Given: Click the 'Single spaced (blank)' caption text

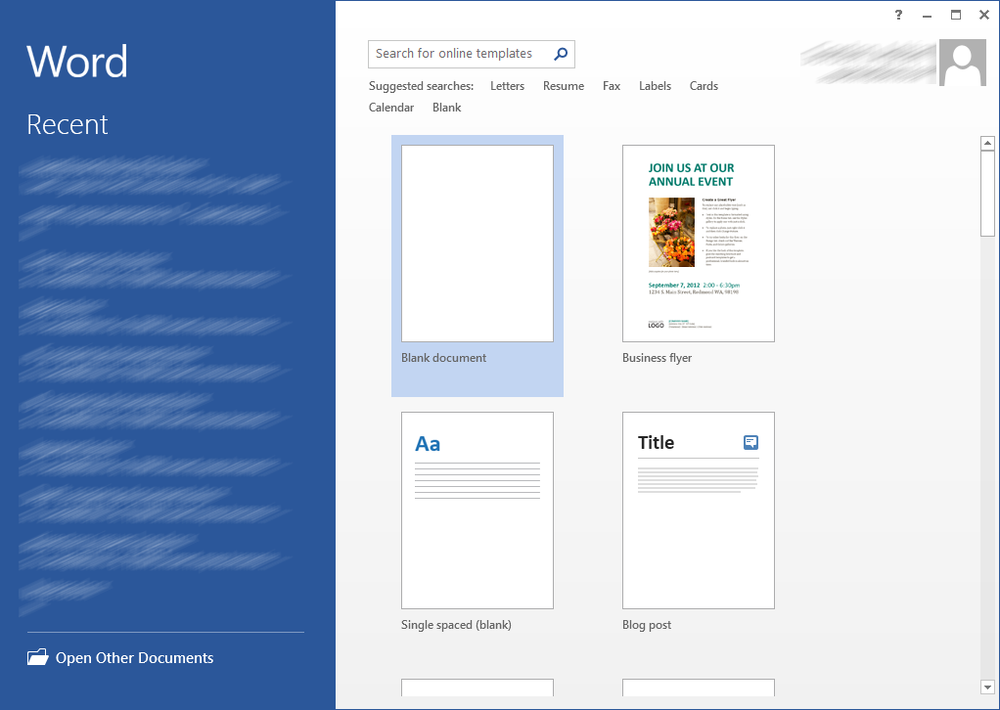Looking at the screenshot, I should coord(456,625).
